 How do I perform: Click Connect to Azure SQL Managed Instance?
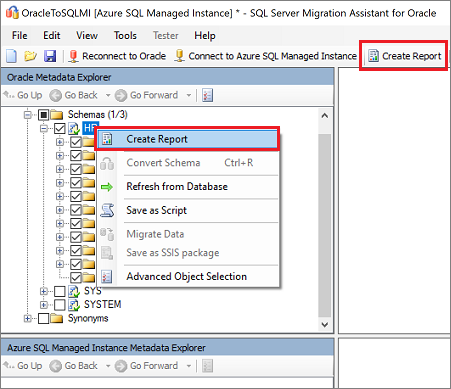point(266,56)
